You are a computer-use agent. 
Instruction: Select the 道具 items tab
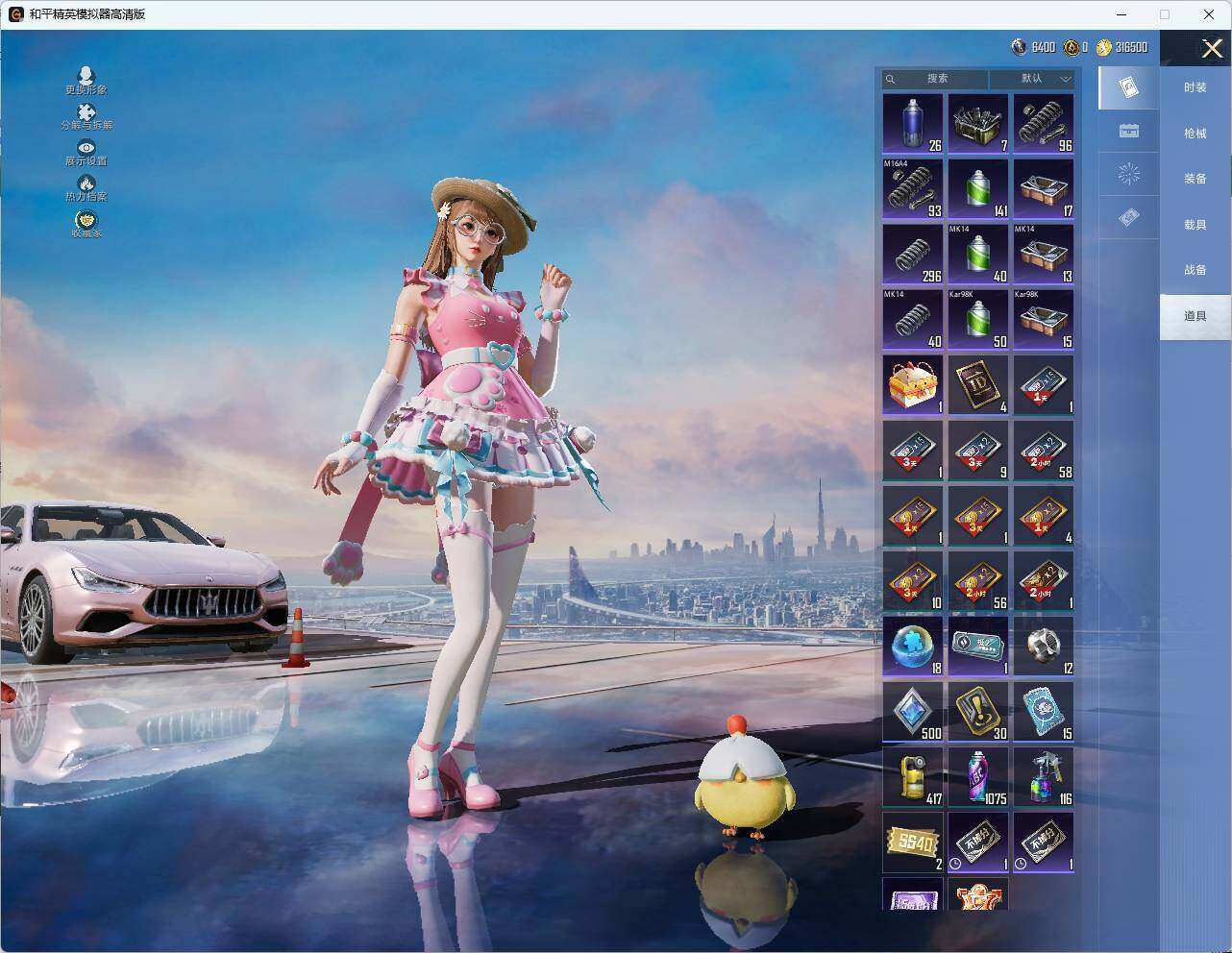point(1195,316)
